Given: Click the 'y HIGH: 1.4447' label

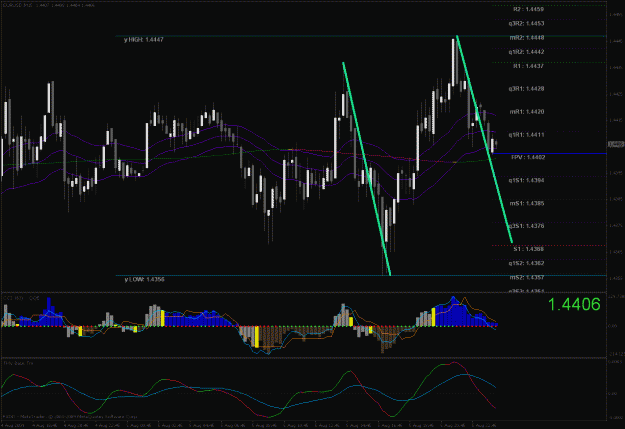Looking at the screenshot, I should (143, 40).
